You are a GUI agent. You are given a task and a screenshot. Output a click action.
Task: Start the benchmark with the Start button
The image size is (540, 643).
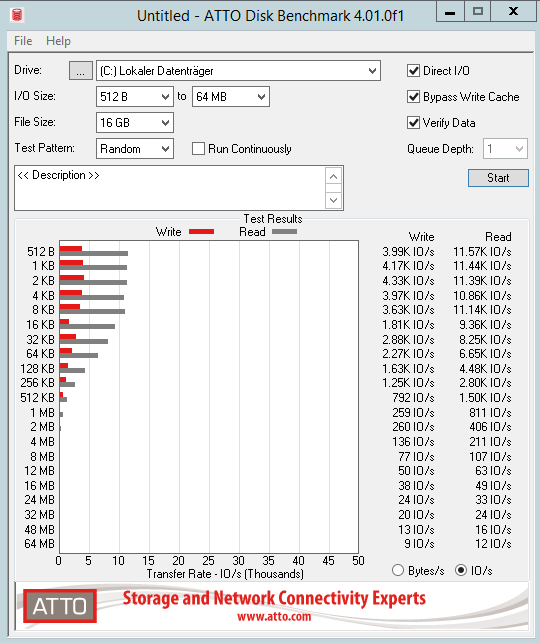point(498,178)
